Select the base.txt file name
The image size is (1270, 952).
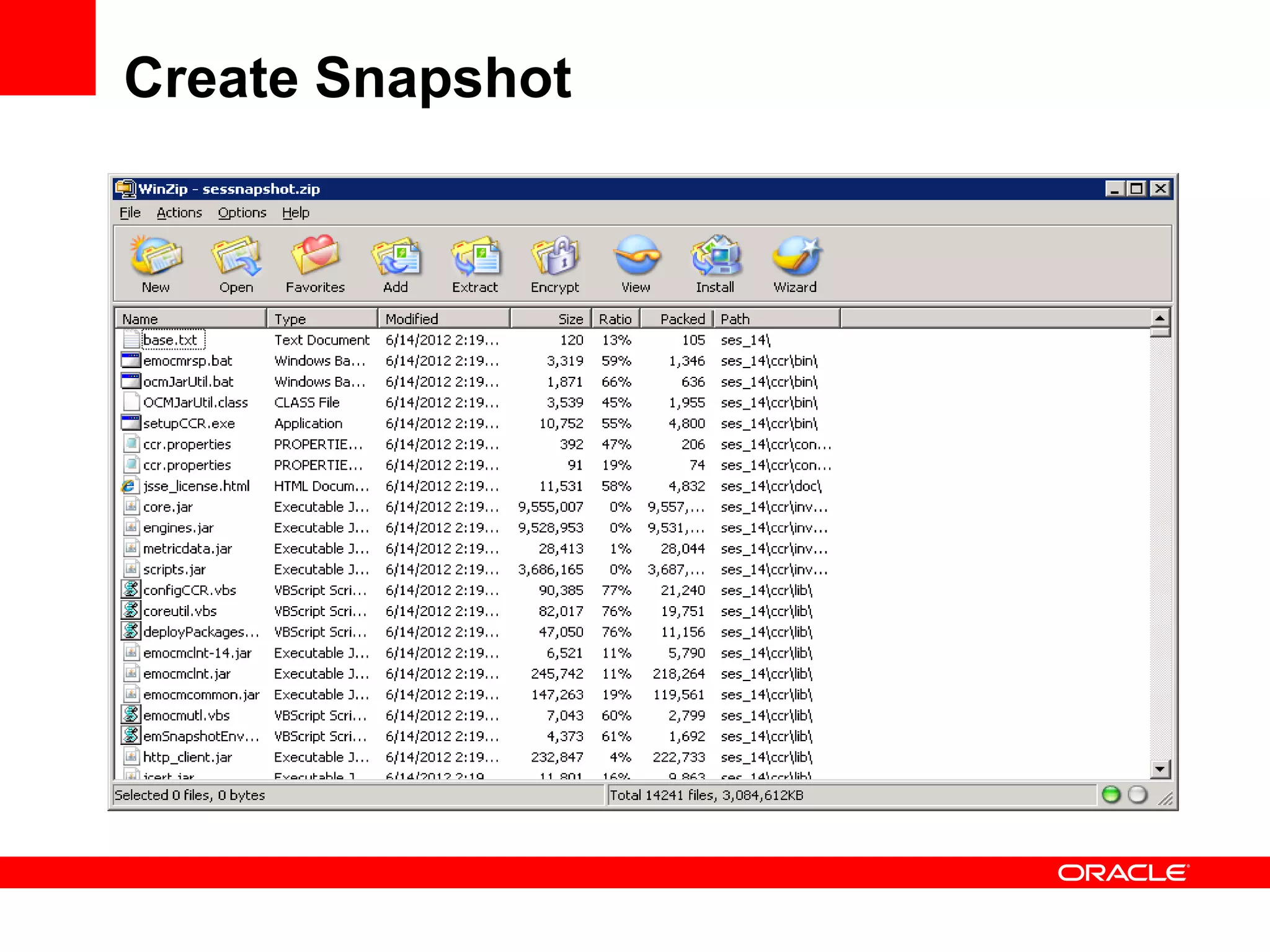(x=170, y=340)
